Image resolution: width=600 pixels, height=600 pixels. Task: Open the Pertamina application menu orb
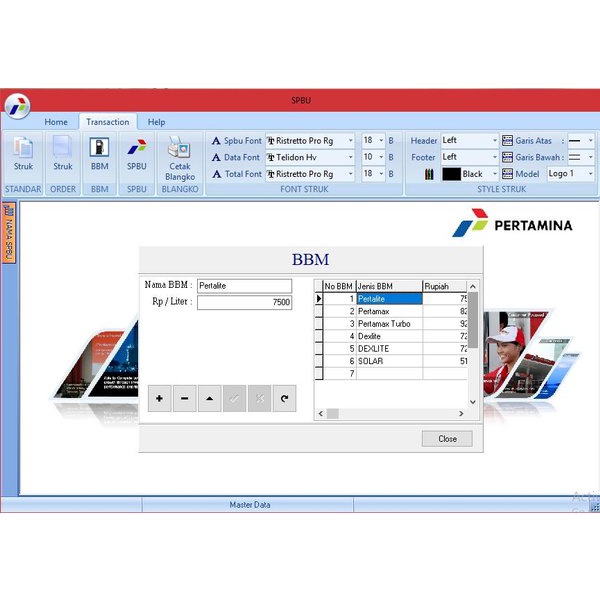pos(18,106)
